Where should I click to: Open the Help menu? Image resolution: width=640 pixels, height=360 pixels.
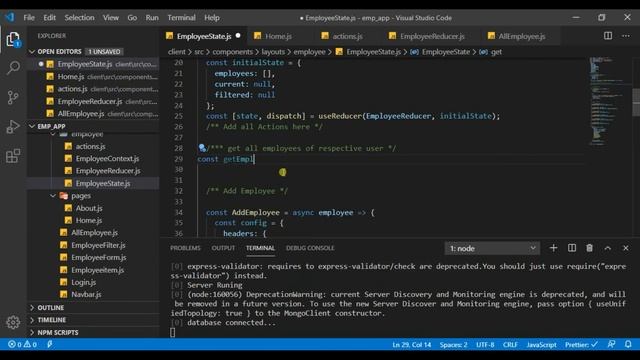coord(212,18)
